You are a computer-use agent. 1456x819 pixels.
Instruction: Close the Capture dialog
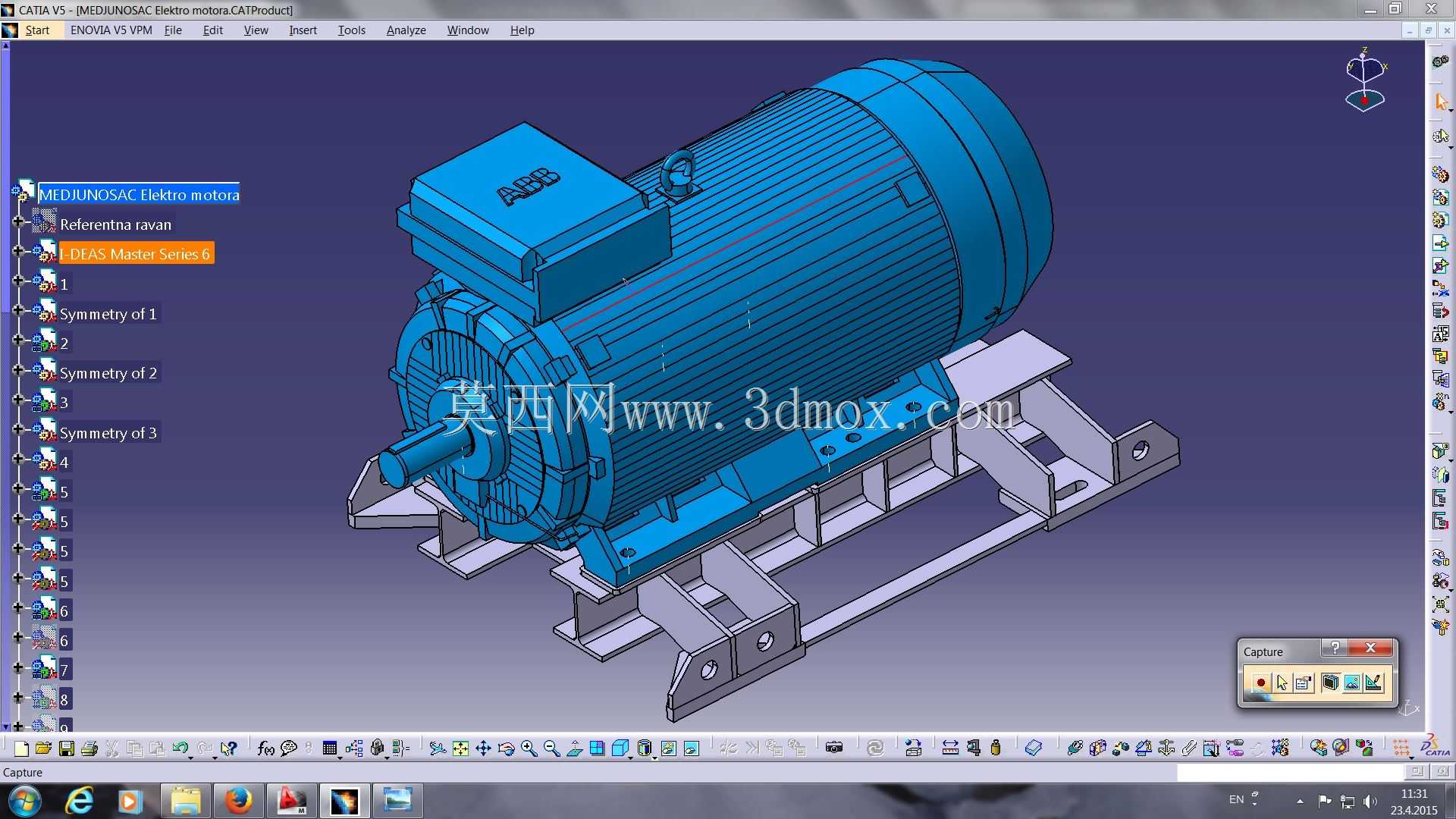[1370, 648]
